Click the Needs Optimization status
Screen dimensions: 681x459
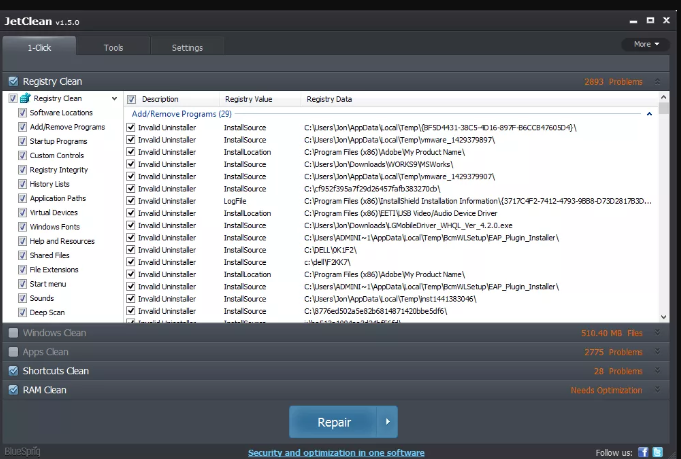coord(606,390)
